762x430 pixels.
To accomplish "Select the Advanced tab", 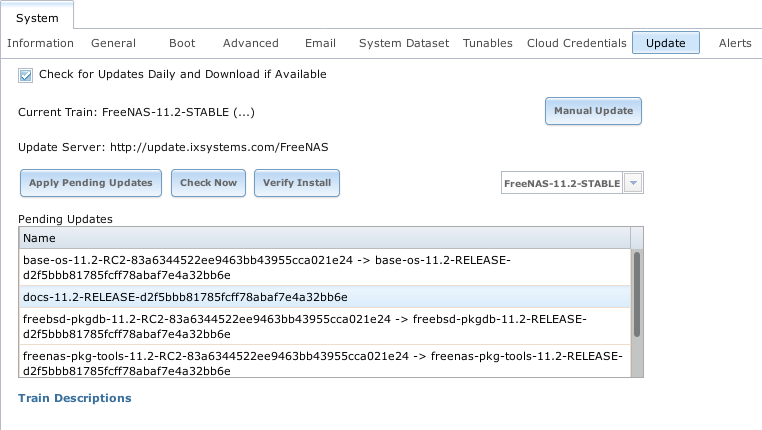I will [x=250, y=43].
